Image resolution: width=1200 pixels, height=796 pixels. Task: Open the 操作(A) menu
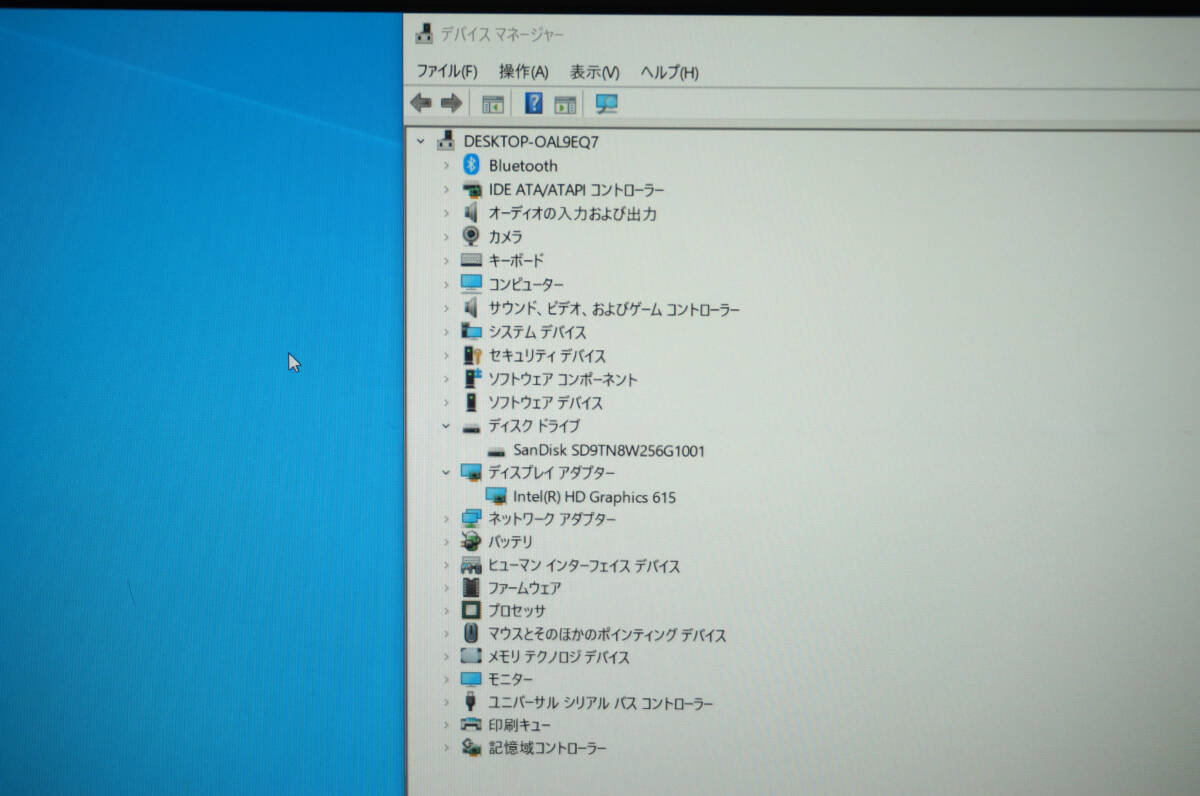524,71
